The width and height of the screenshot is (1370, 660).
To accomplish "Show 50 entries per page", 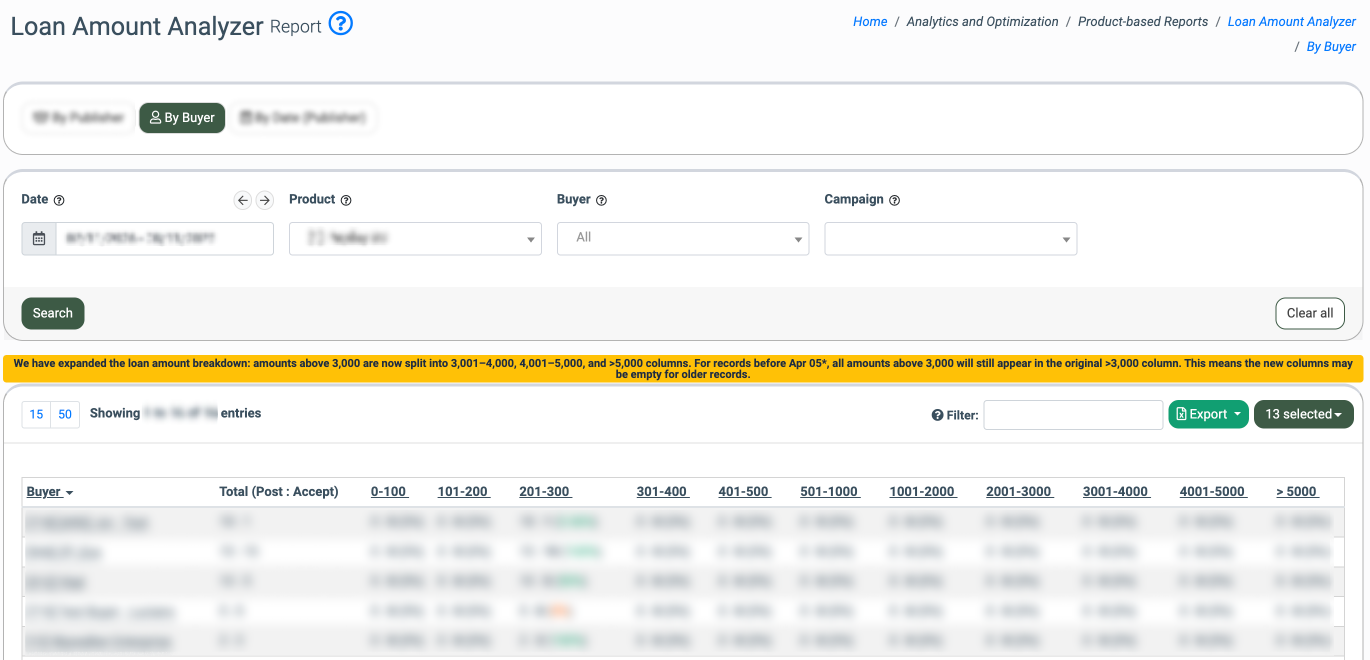I will [x=65, y=414].
